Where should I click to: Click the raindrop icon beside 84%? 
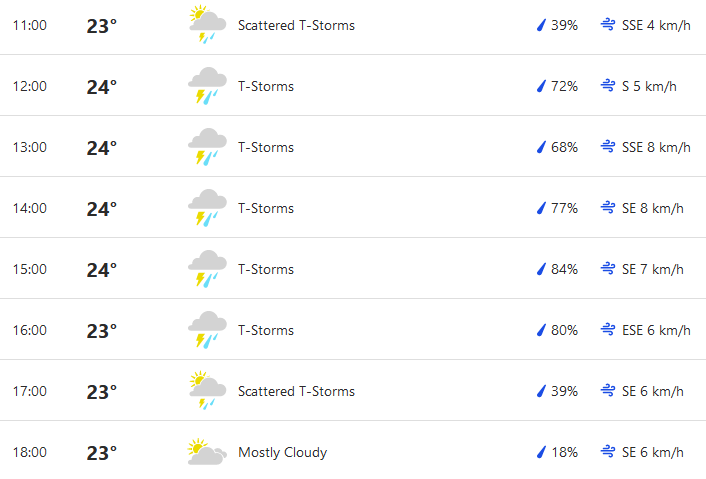pyautogui.click(x=541, y=269)
